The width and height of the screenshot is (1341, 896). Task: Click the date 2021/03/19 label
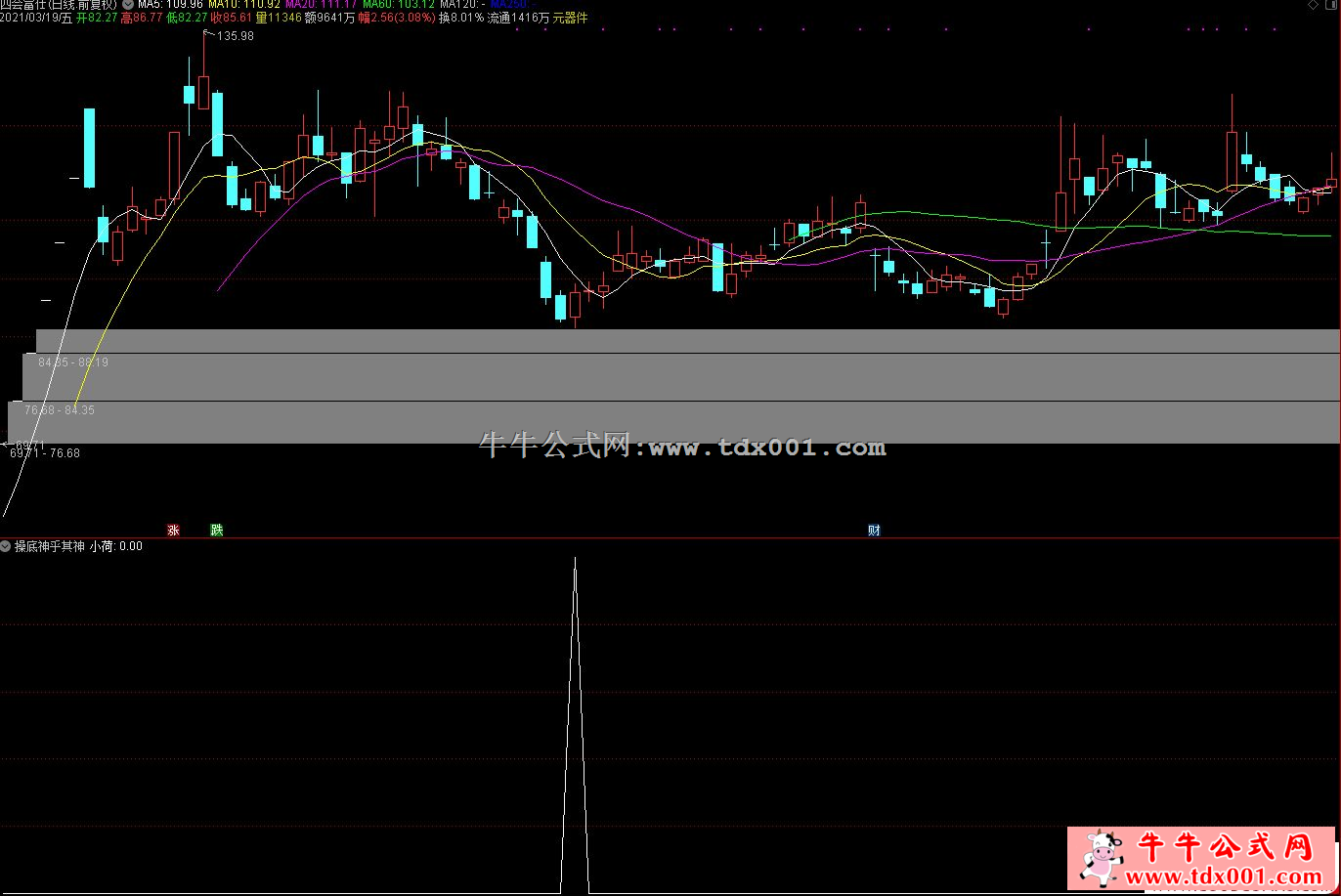29,18
